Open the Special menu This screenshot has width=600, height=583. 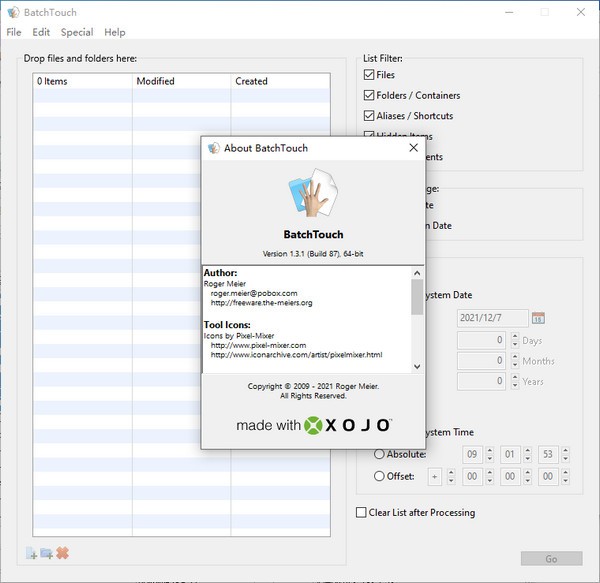(77, 32)
